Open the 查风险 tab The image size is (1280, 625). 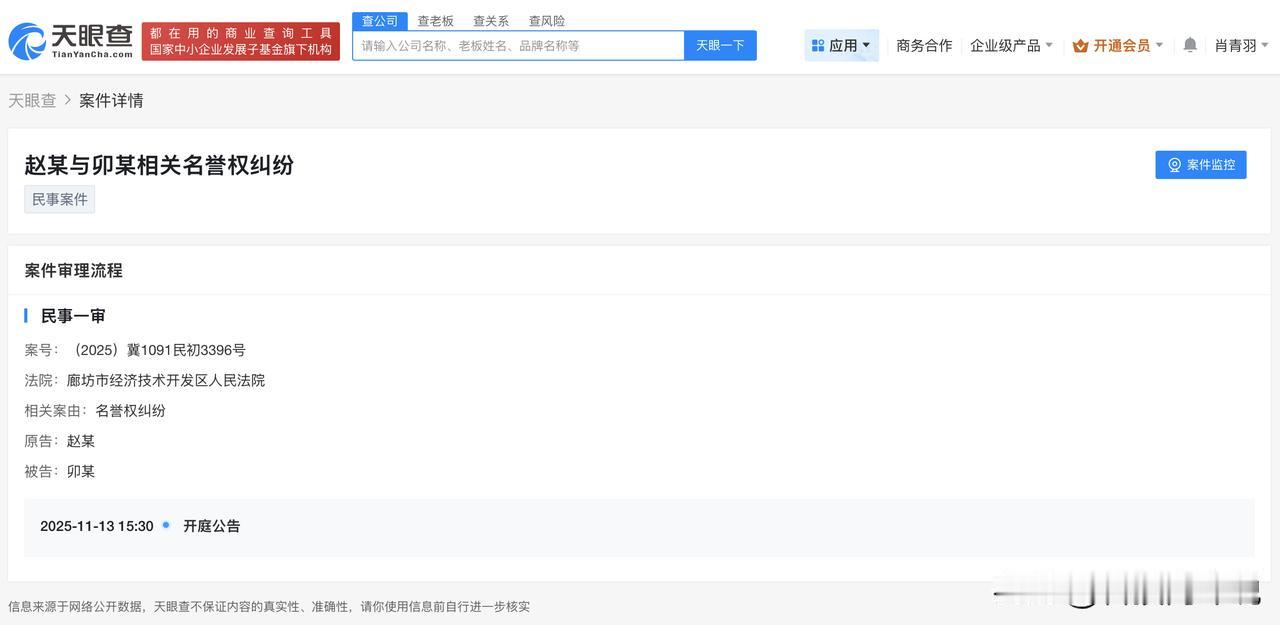tap(547, 21)
